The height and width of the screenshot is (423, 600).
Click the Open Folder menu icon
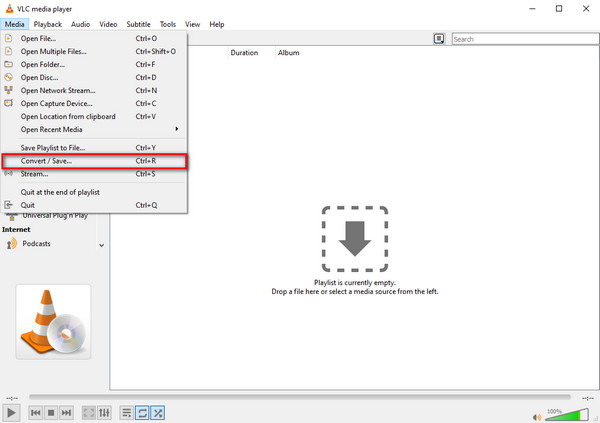(8, 64)
